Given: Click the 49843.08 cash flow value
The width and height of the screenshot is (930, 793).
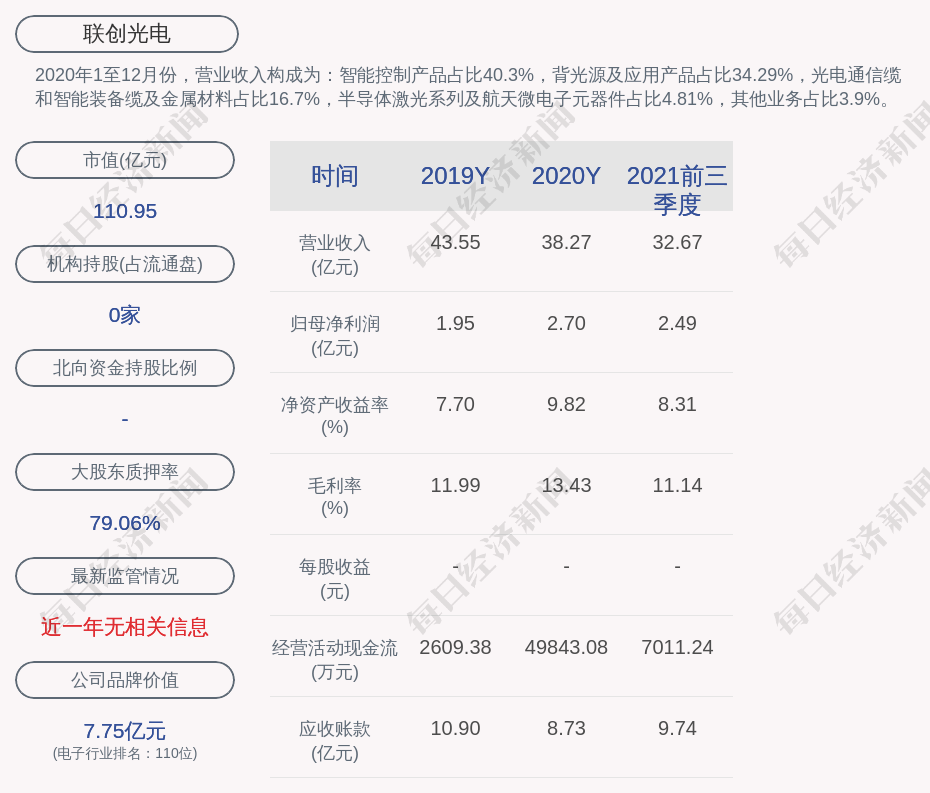Looking at the screenshot, I should tap(566, 647).
